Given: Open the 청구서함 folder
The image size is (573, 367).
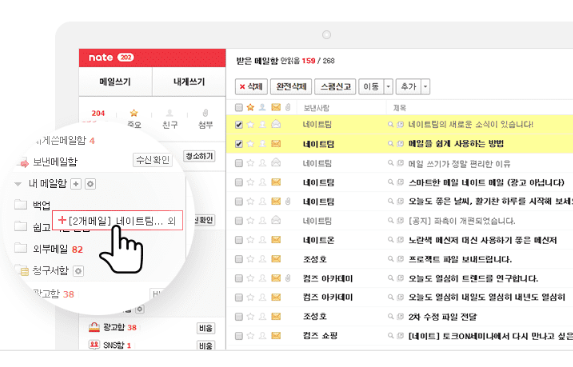Looking at the screenshot, I should [x=51, y=270].
